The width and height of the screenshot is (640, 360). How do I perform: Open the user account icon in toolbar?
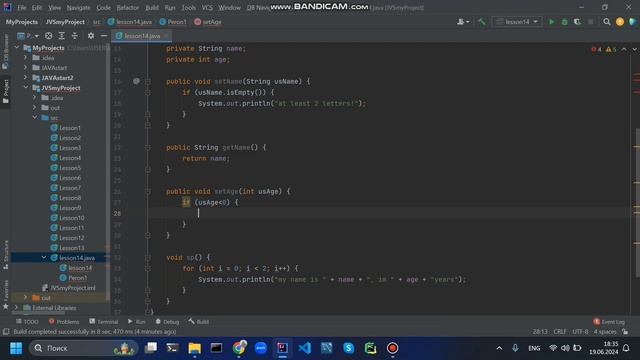(462, 22)
